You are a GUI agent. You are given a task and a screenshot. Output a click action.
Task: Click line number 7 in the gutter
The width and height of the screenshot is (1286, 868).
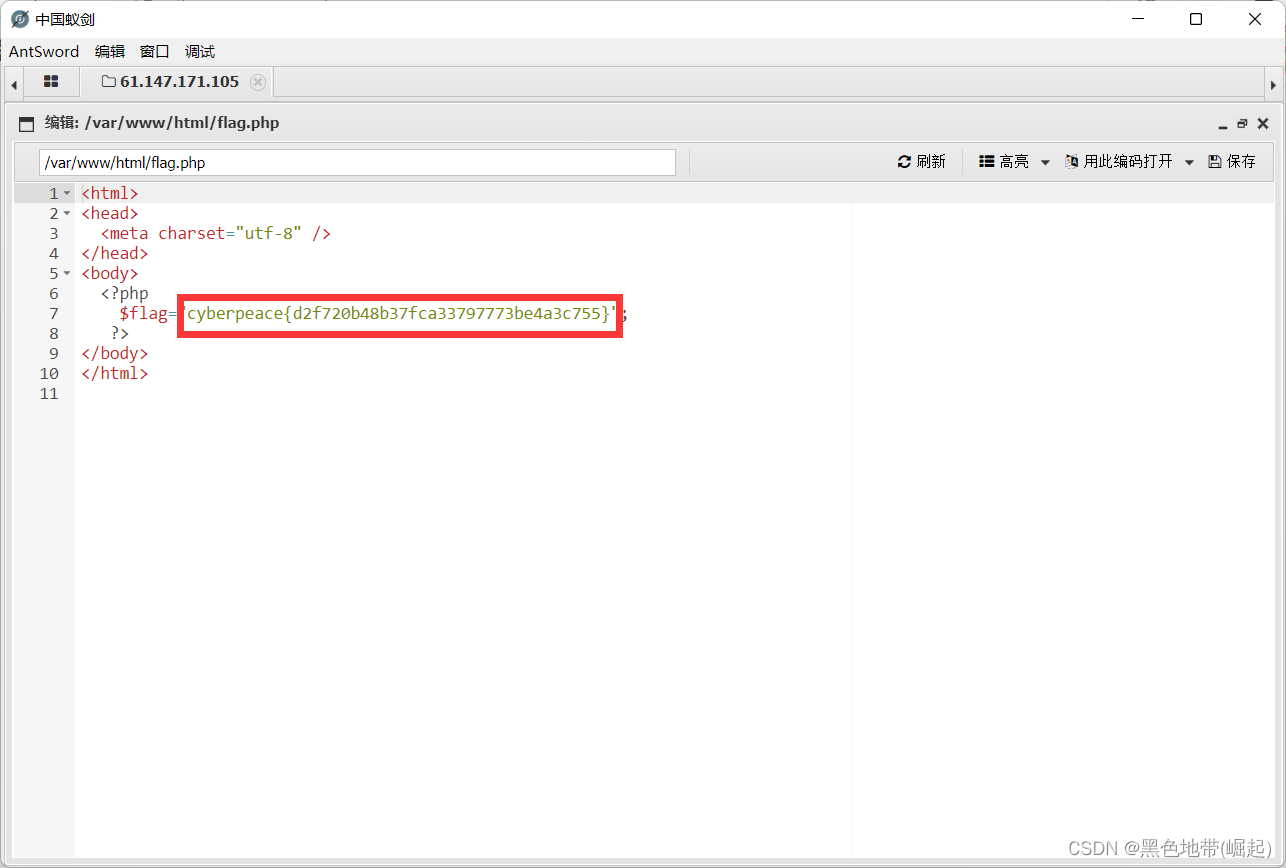[x=54, y=314]
